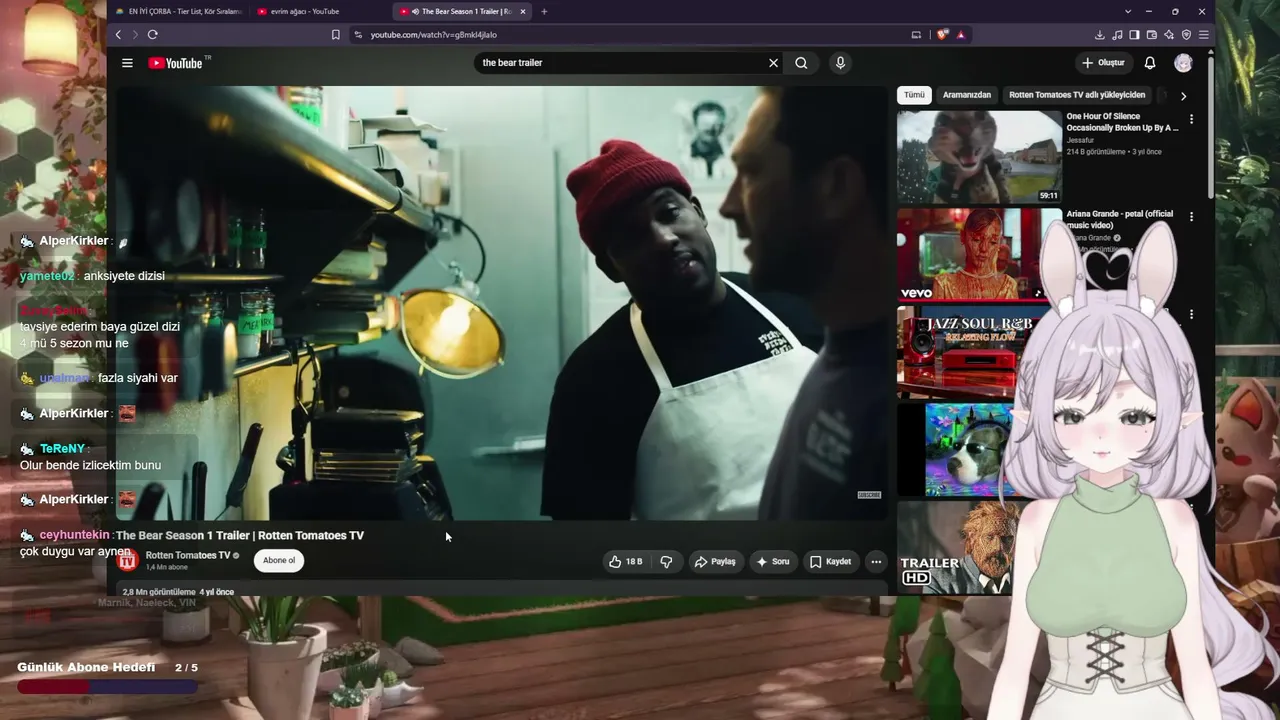The image size is (1280, 720).
Task: Open the Leo AI sparkle icon
Action: click(x=1168, y=35)
